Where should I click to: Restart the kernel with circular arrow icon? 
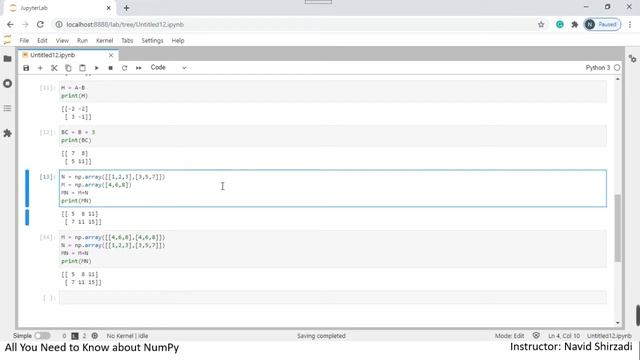point(124,68)
